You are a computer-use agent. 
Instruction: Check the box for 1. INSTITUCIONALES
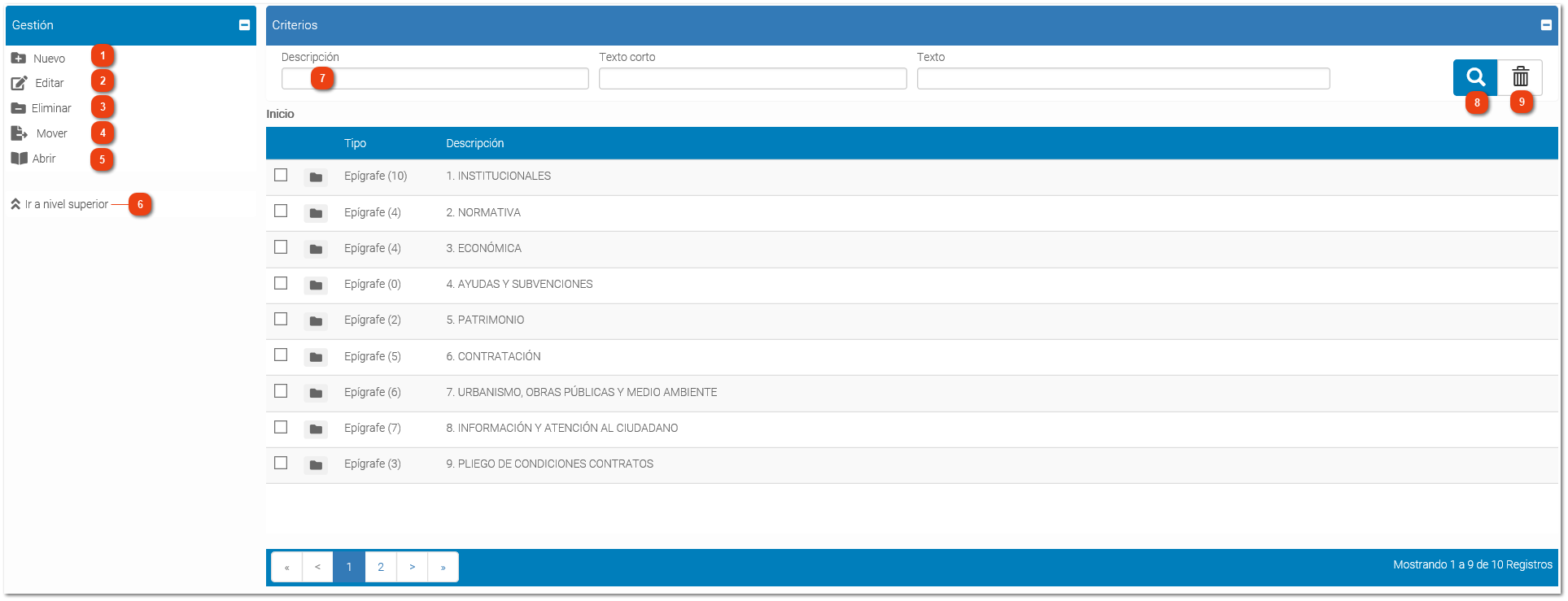click(x=281, y=175)
